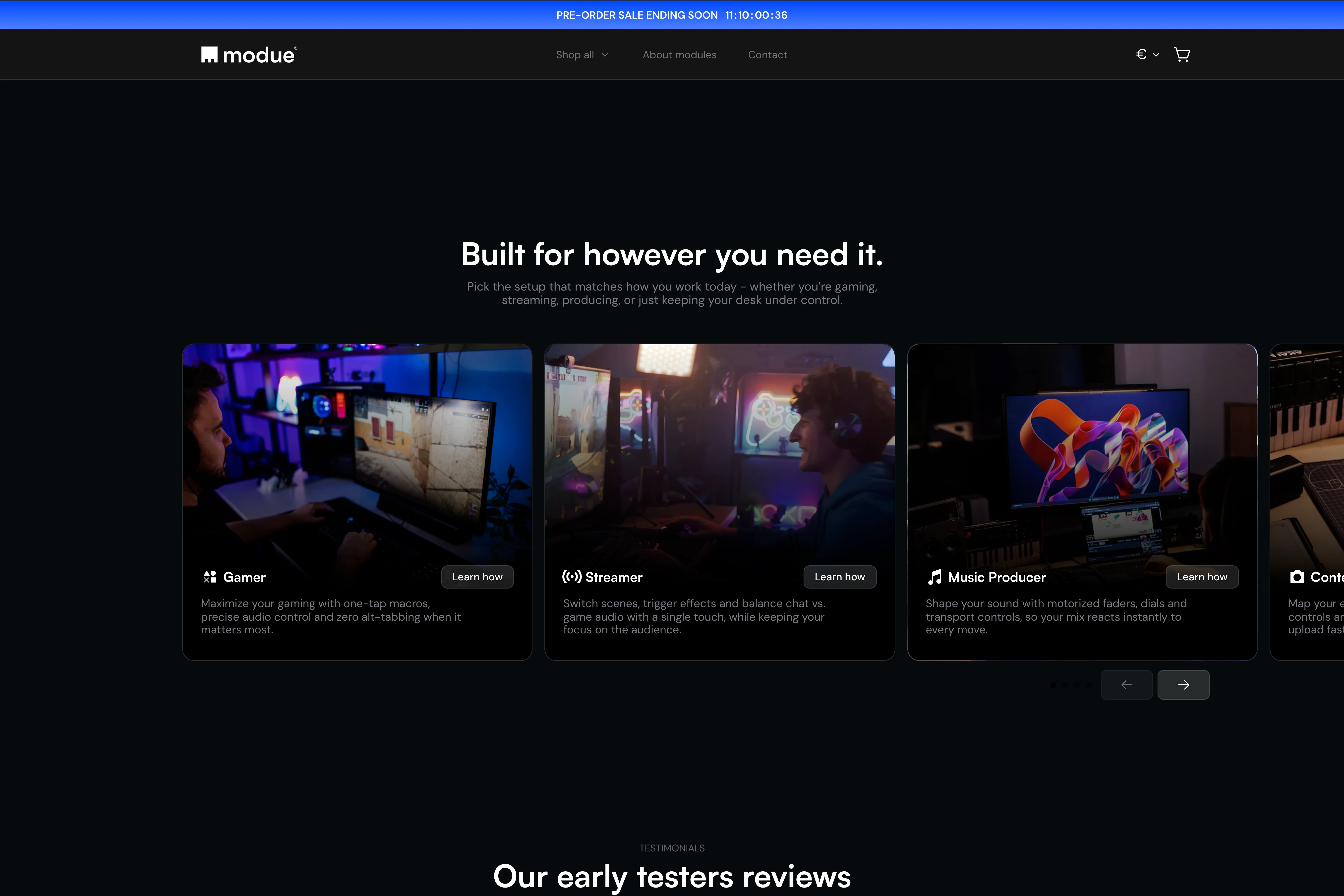
Task: Select the first carousel pagination dot
Action: tap(1053, 685)
